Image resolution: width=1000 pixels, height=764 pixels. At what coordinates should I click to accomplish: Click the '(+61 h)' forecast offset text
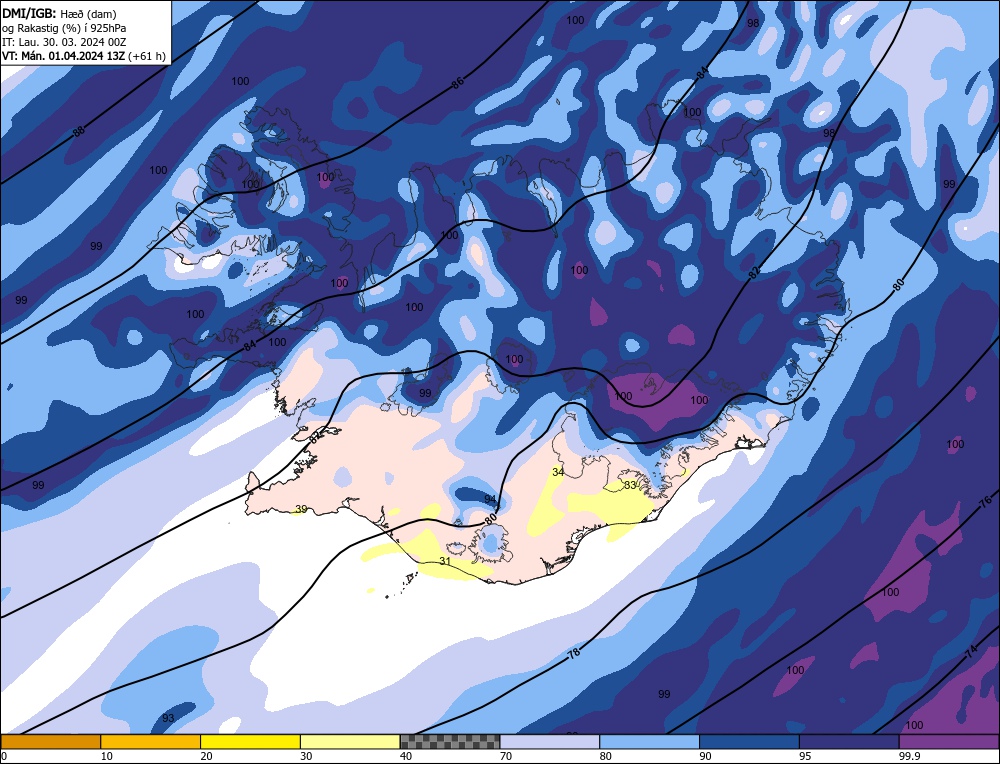pyautogui.click(x=147, y=56)
